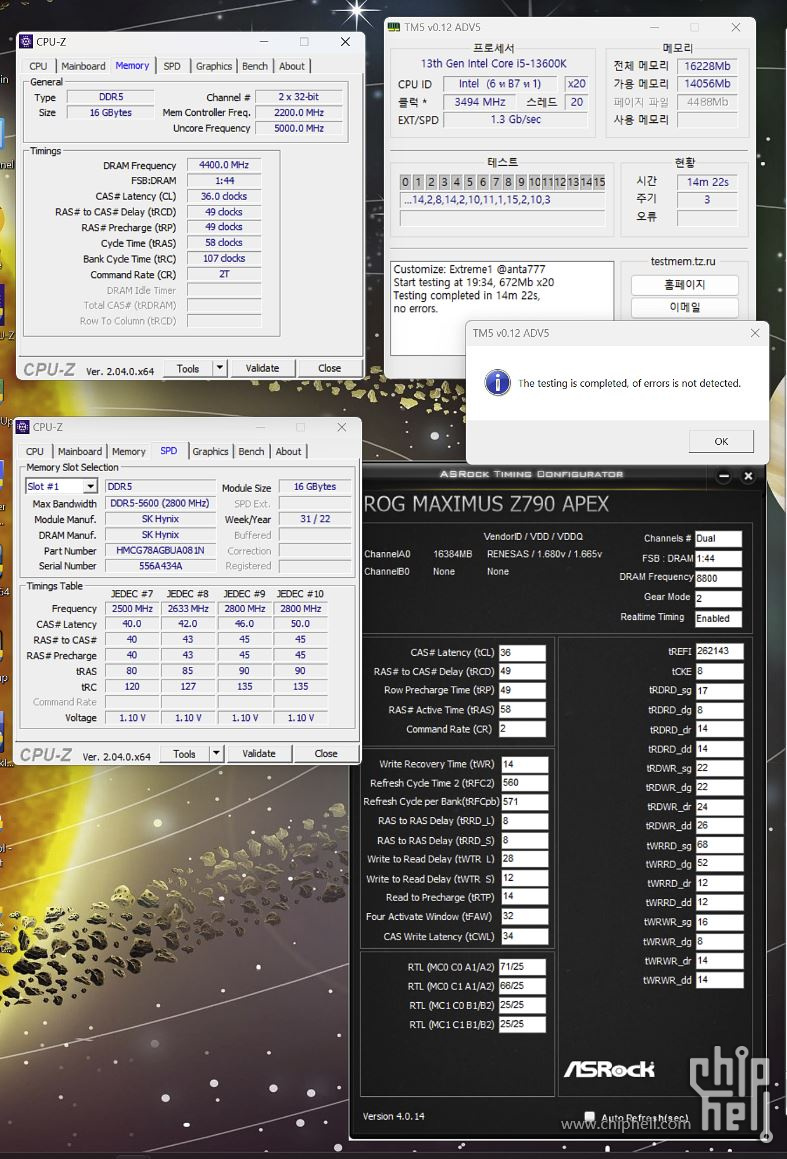Click OK in the TM5 completion dialog
Image resolution: width=787 pixels, height=1159 pixels.
pos(721,441)
